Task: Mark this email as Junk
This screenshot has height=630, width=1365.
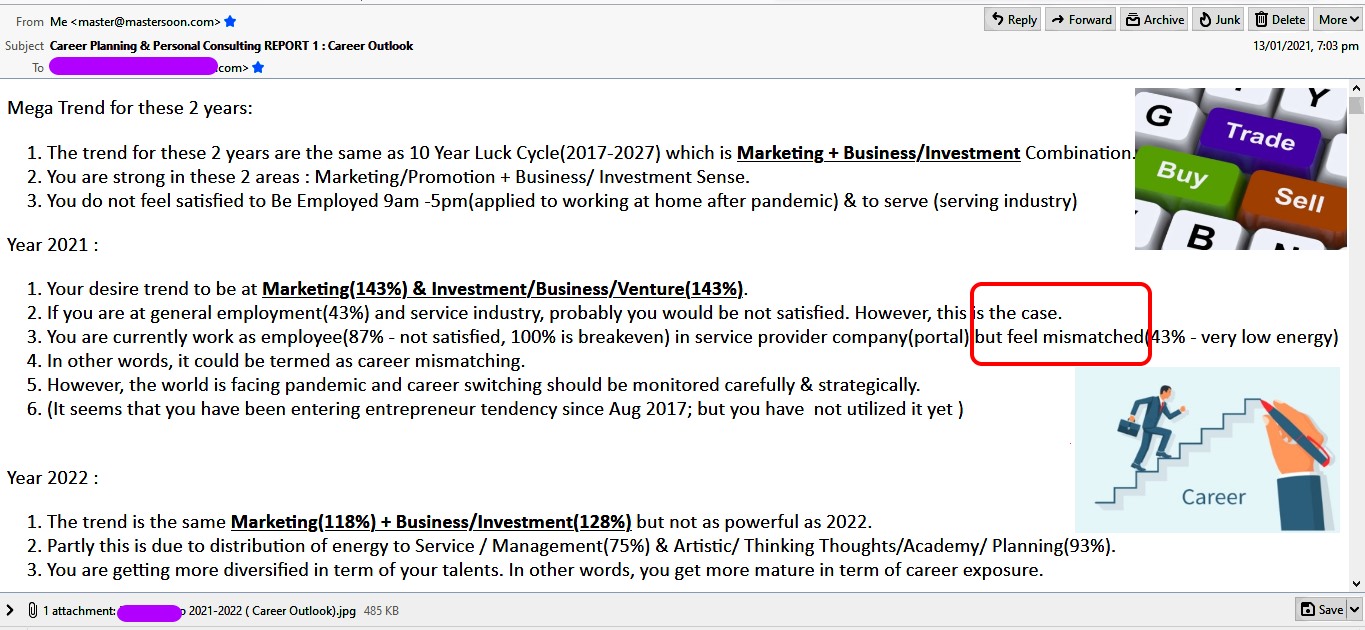Action: (1218, 19)
